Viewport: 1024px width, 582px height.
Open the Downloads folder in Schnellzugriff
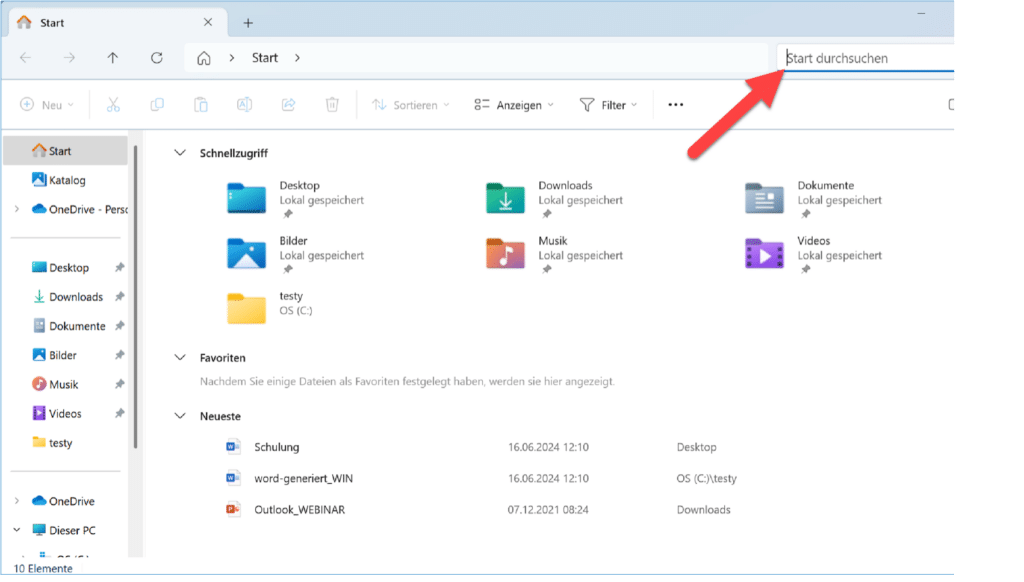click(507, 198)
